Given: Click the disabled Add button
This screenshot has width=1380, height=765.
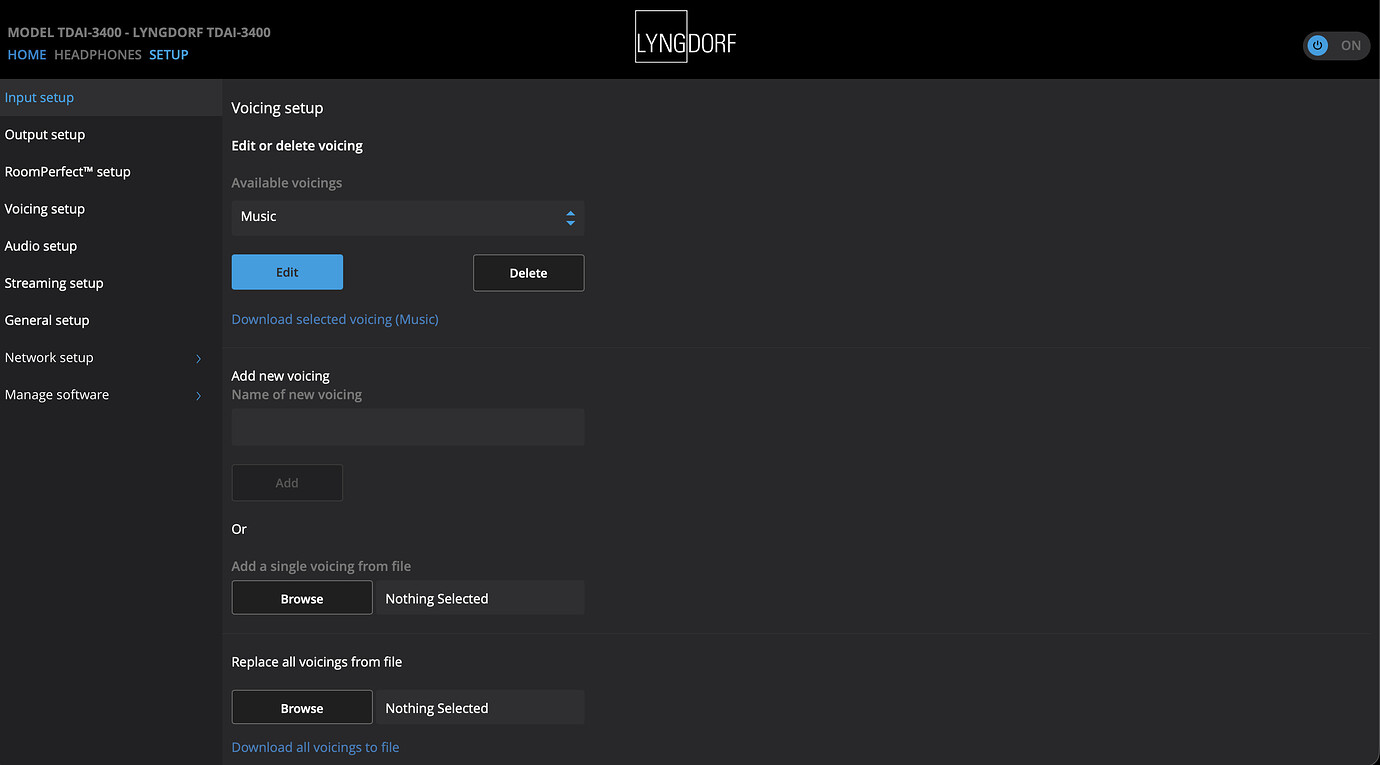Looking at the screenshot, I should pos(287,483).
